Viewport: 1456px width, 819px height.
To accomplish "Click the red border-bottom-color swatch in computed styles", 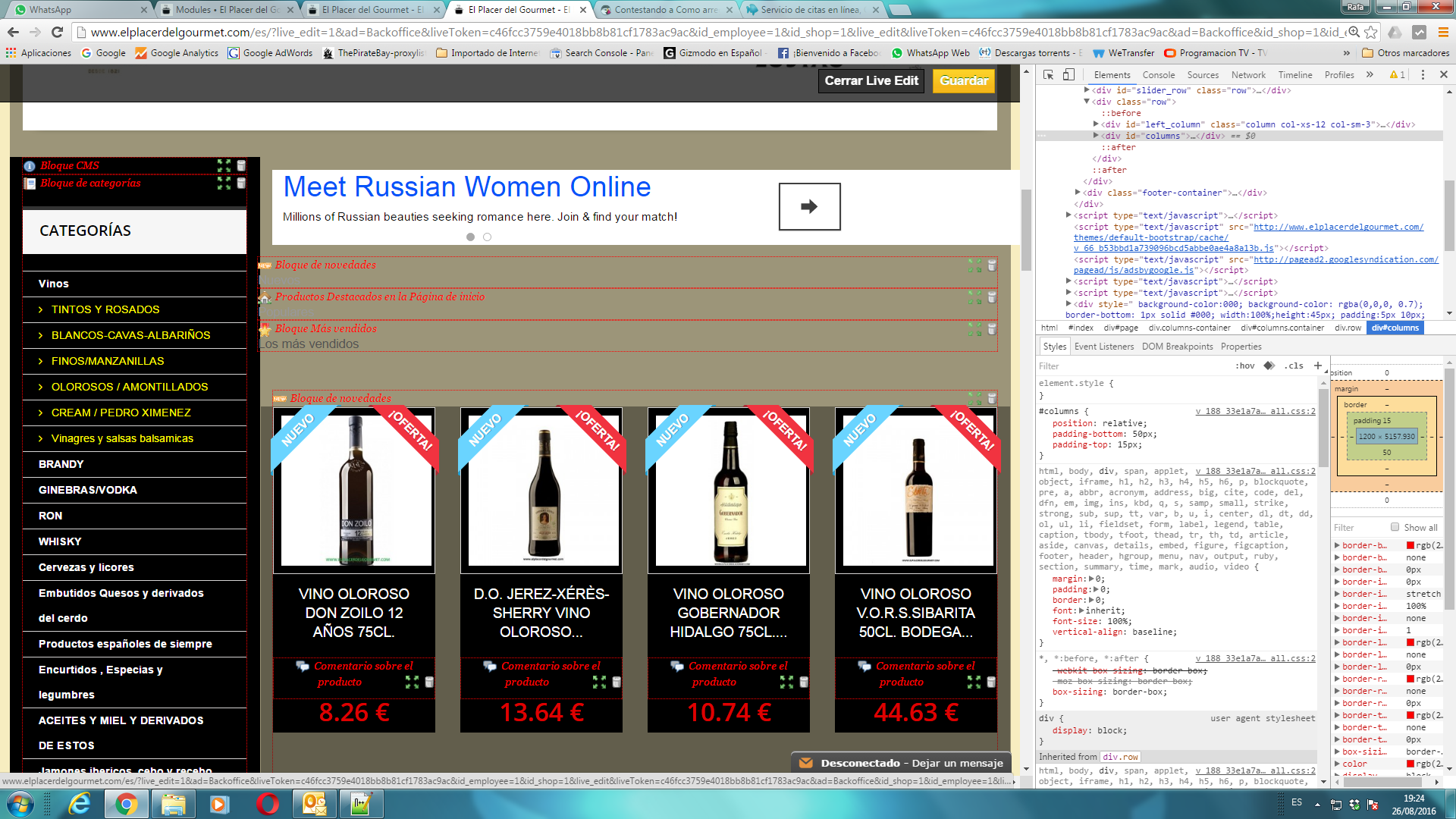I will point(1410,545).
